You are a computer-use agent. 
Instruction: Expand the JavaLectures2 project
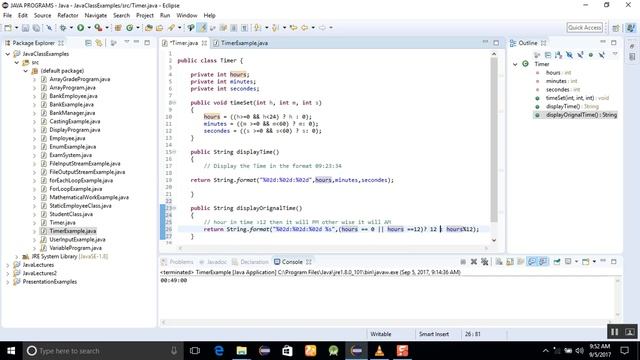(x=8, y=273)
